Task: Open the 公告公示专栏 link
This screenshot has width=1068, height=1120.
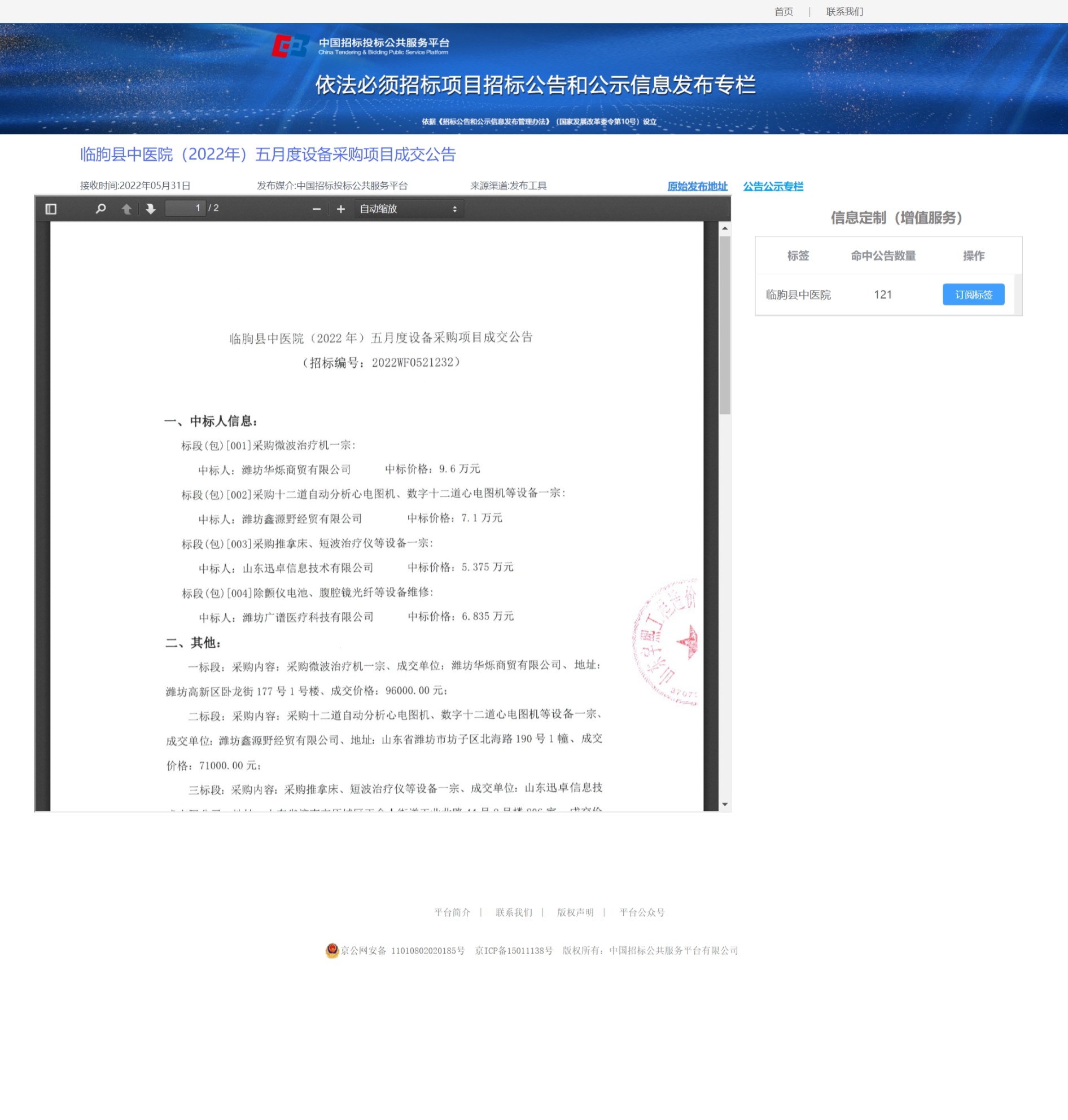Action: tap(773, 186)
